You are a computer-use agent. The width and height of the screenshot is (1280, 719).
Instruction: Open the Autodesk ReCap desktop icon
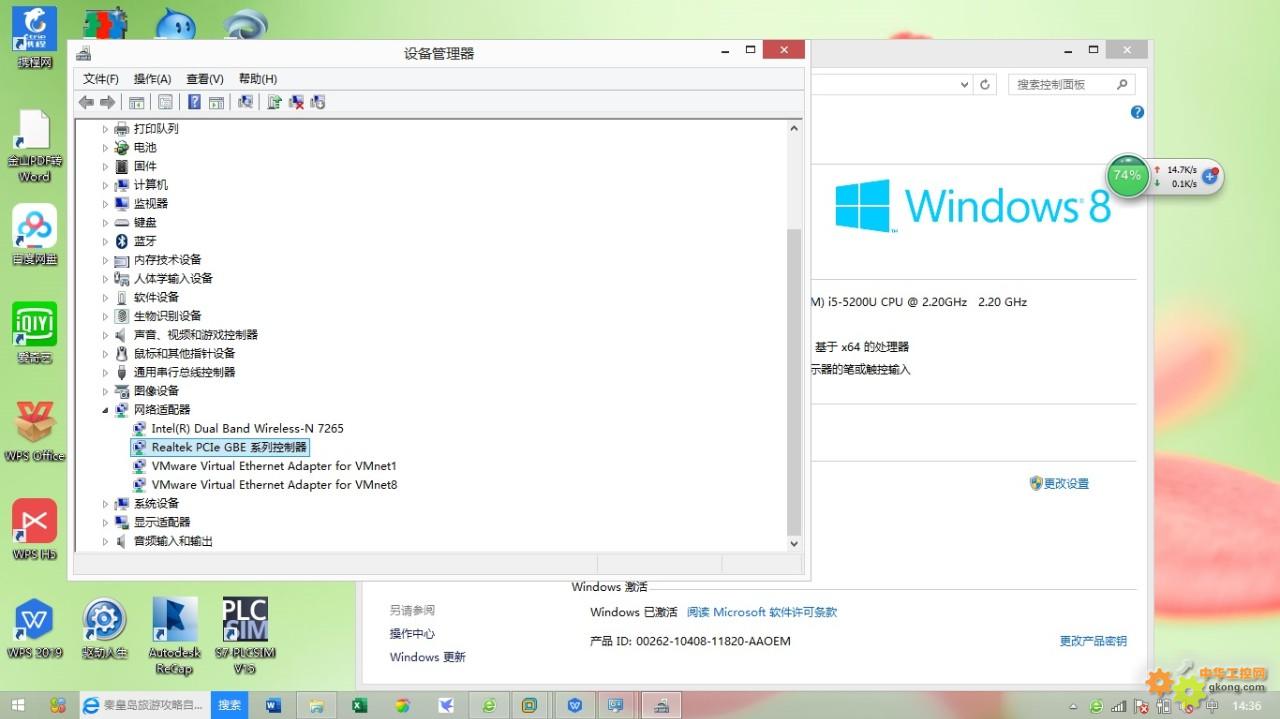click(x=174, y=635)
